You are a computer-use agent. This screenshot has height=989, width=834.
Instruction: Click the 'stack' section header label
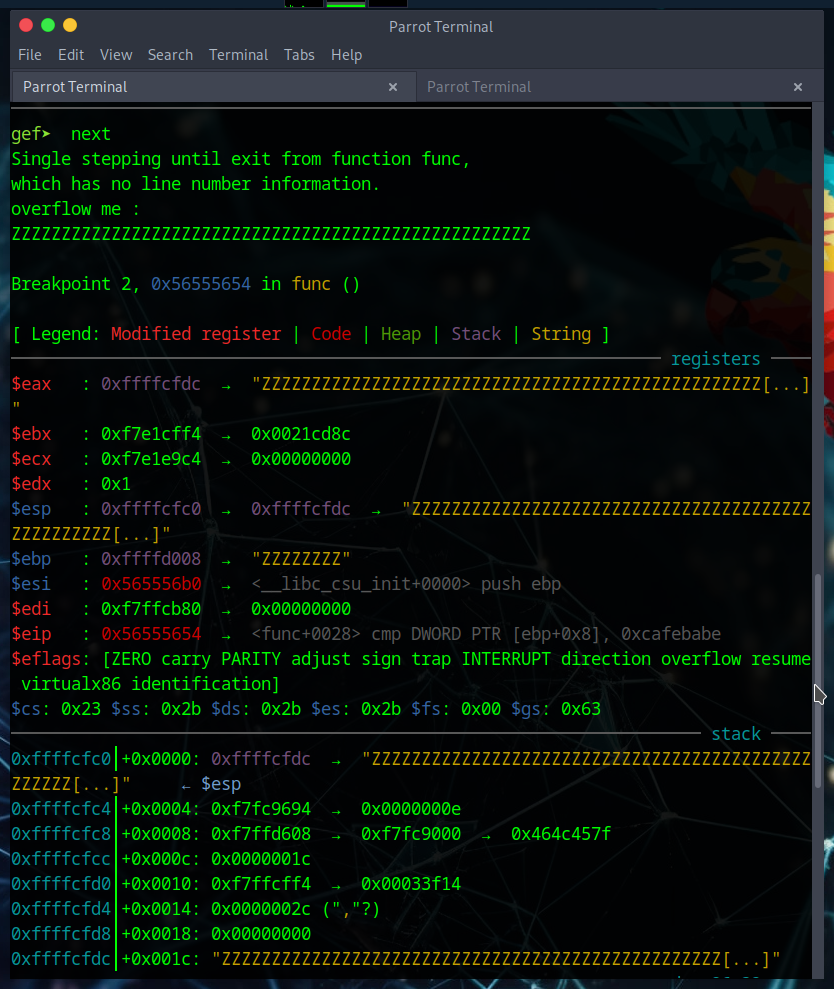click(736, 734)
